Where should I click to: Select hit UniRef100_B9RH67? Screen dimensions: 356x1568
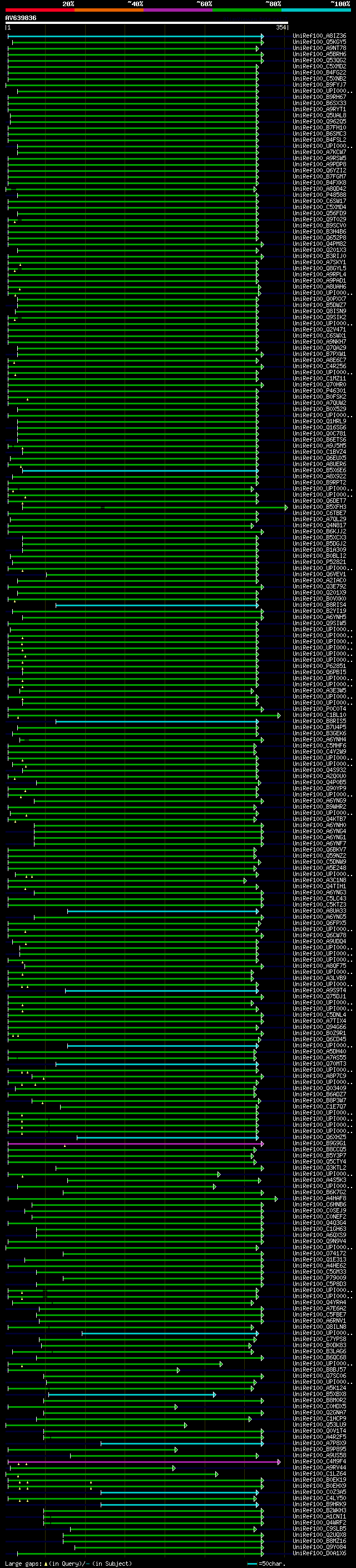coord(319,97)
